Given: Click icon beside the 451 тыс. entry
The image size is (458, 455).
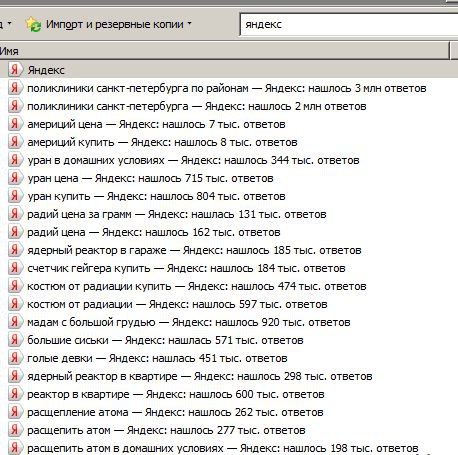Looking at the screenshot, I should 15,358.
